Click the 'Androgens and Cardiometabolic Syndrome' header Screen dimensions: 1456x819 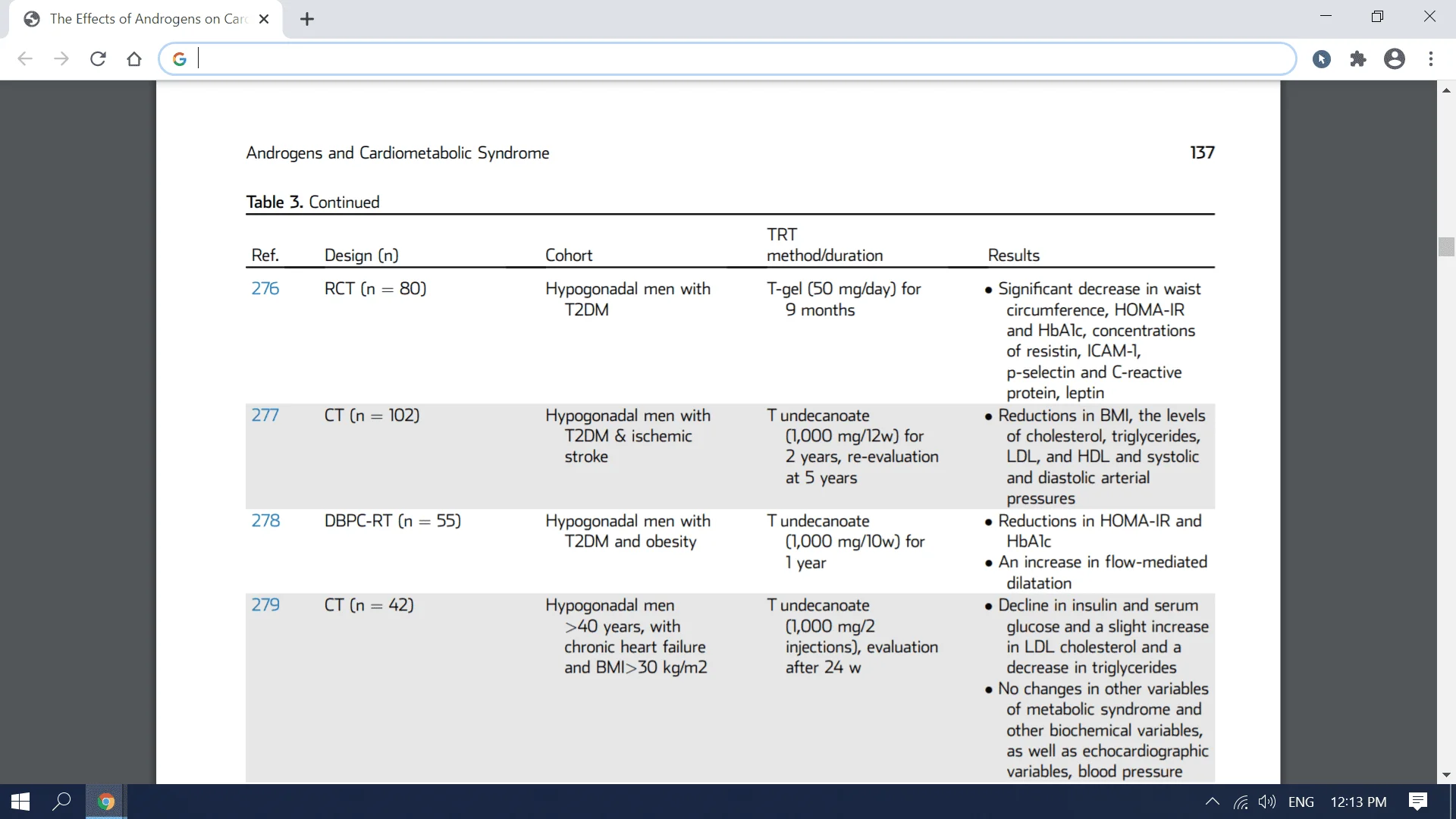pyautogui.click(x=397, y=153)
